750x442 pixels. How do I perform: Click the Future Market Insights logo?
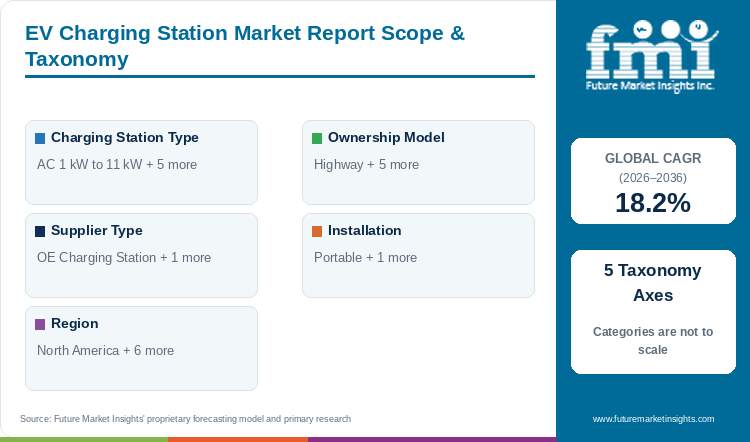click(x=652, y=56)
